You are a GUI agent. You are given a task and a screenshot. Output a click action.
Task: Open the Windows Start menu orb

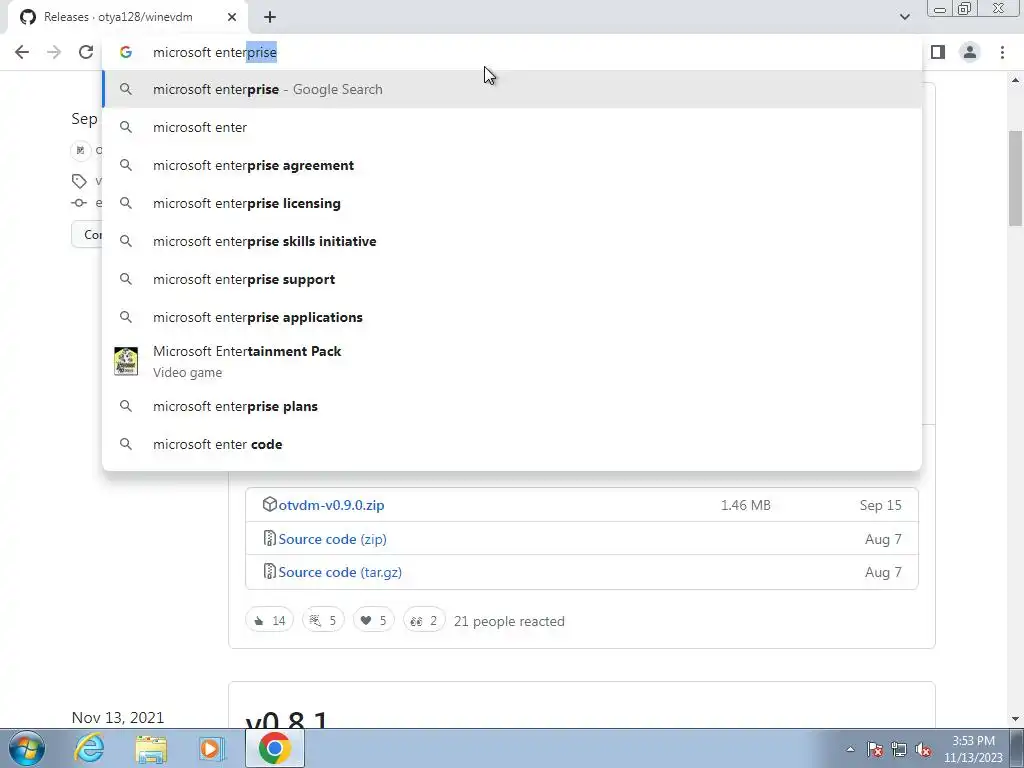[27, 748]
